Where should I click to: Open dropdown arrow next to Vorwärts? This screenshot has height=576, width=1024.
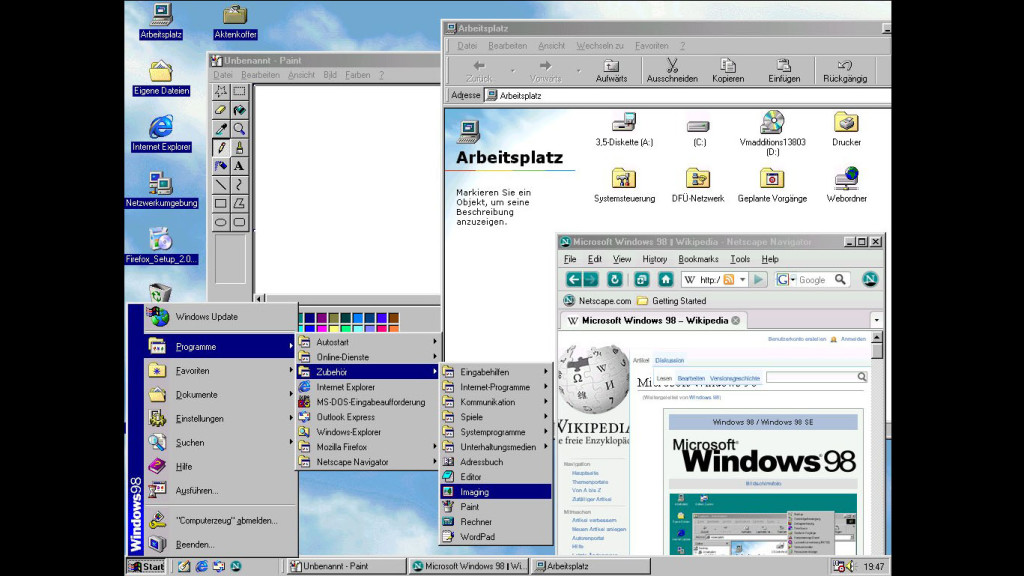[x=579, y=71]
